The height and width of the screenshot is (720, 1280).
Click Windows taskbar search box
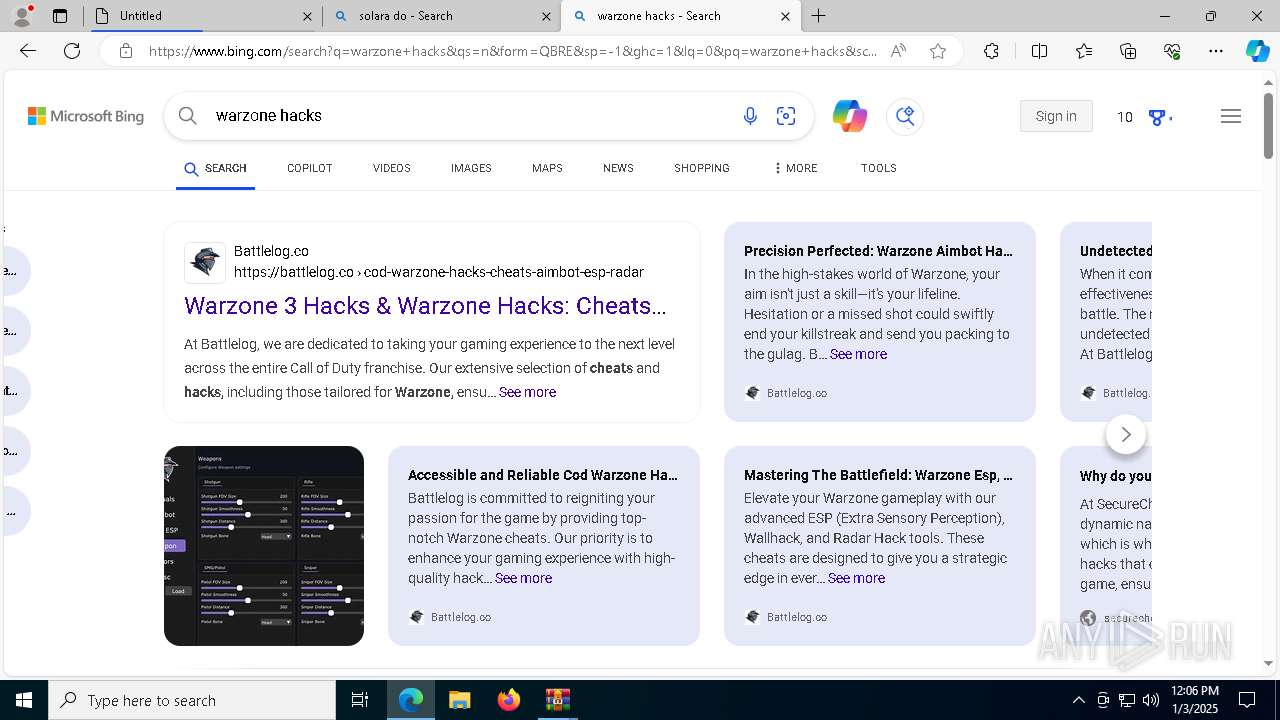(192, 700)
